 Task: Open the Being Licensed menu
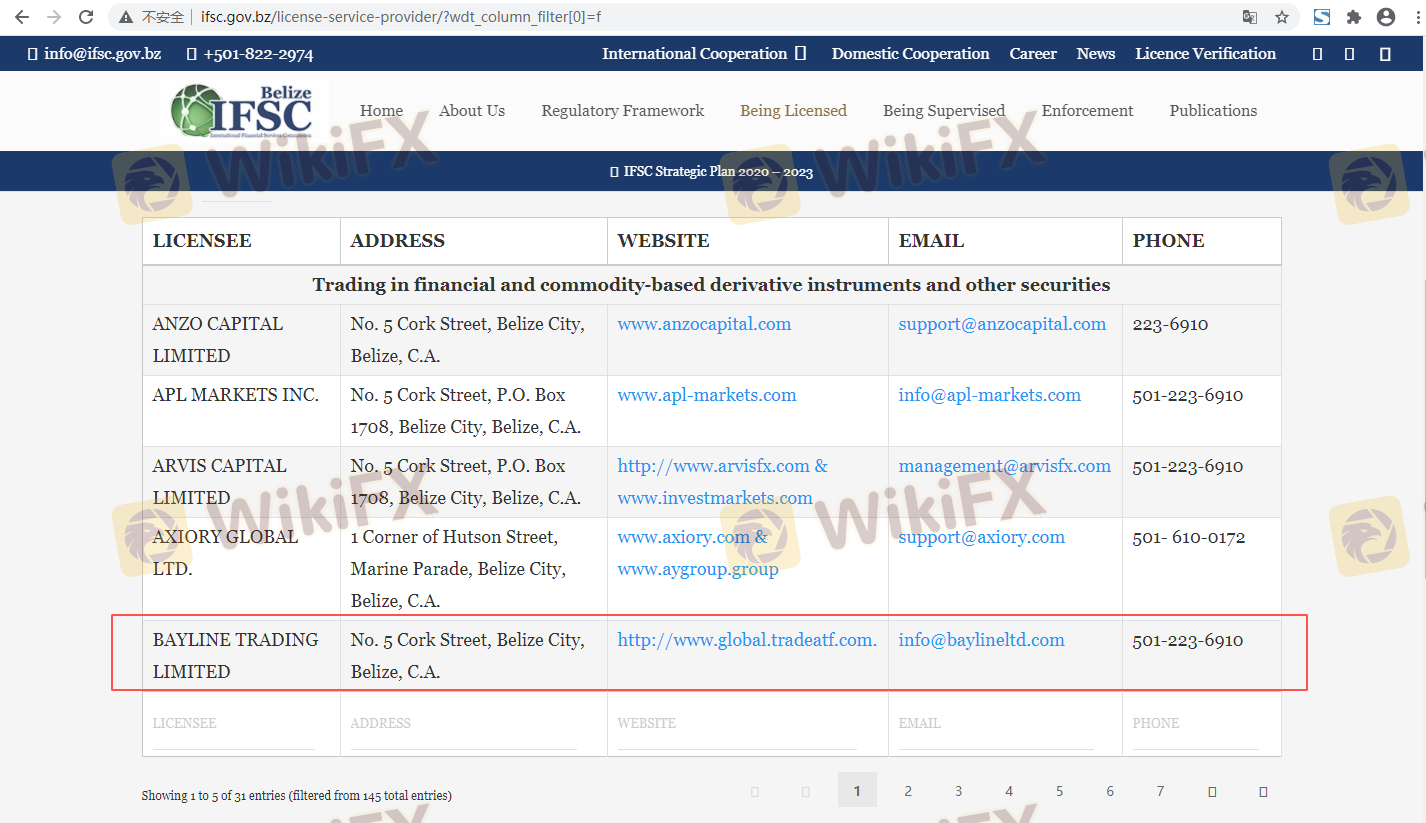(x=793, y=111)
